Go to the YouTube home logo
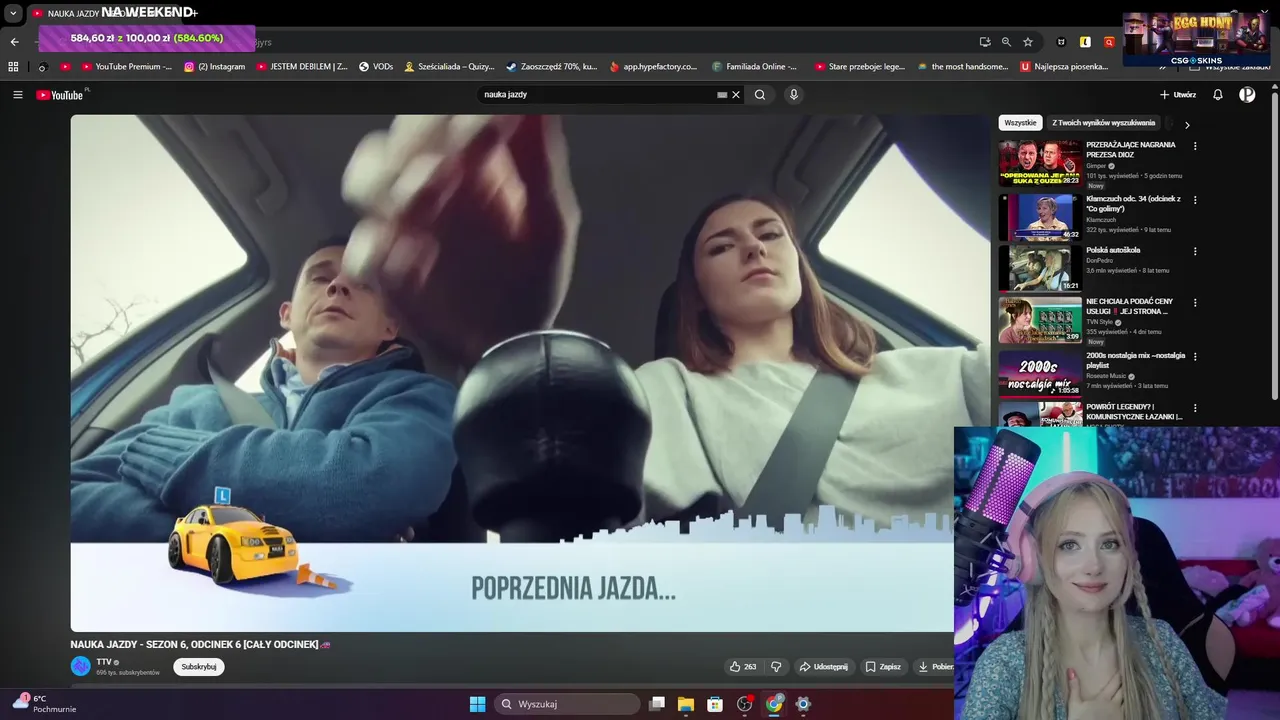Image resolution: width=1280 pixels, height=720 pixels. pos(61,95)
